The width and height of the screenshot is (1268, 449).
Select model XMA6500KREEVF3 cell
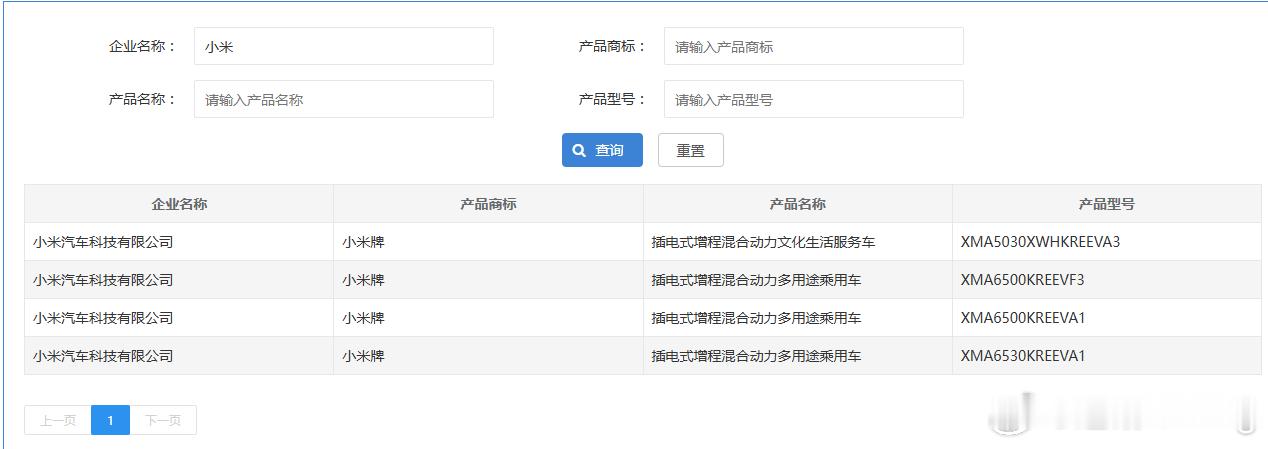click(1106, 280)
